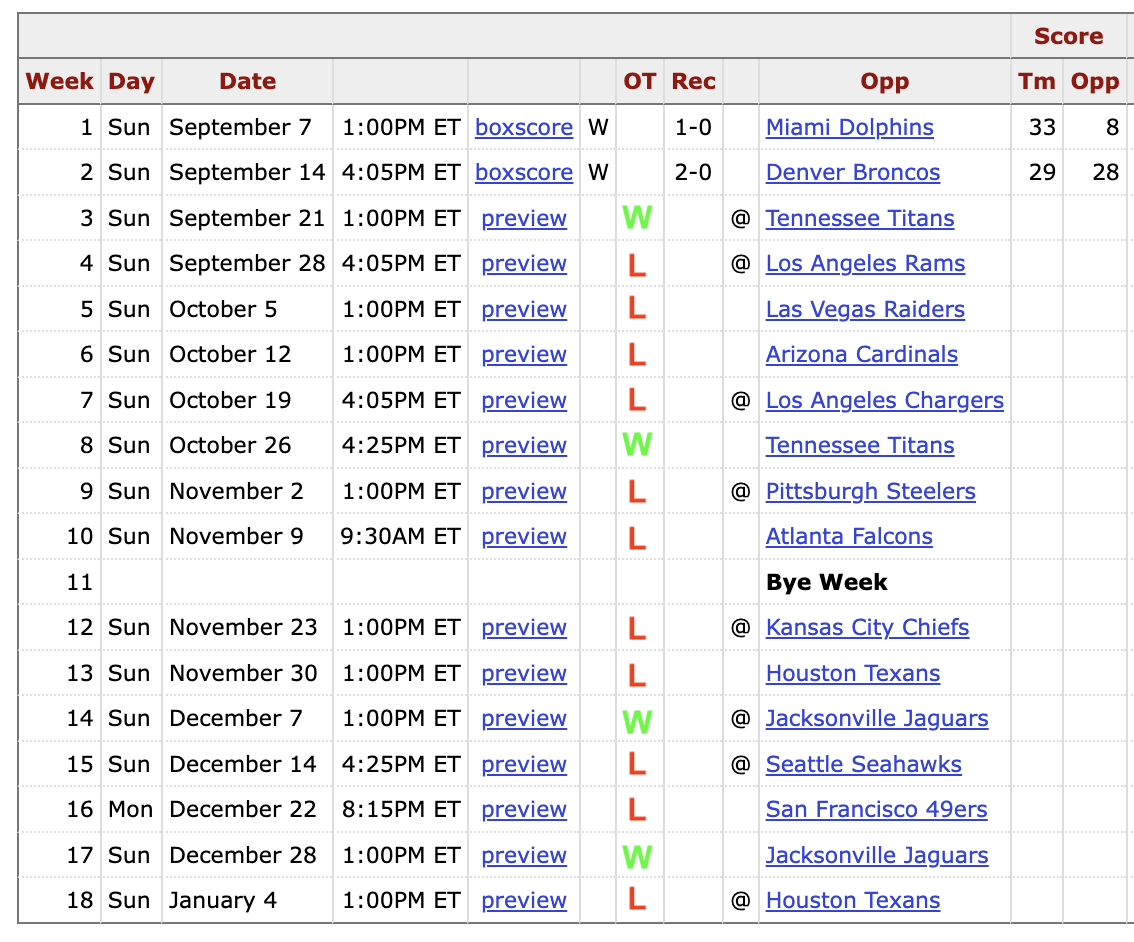The width and height of the screenshot is (1134, 942).
Task: Click Los Angeles Rams opponent link
Action: tap(865, 264)
